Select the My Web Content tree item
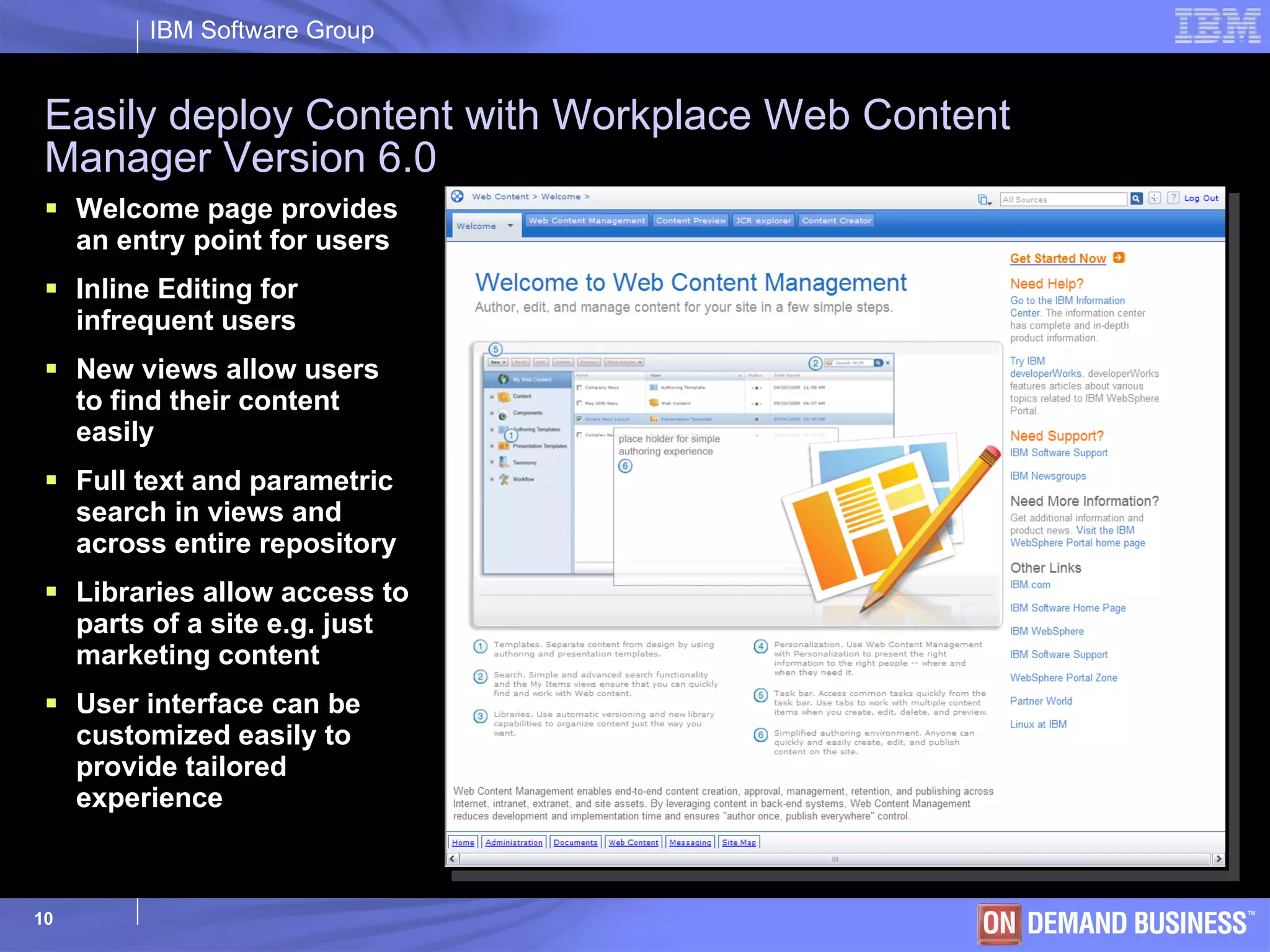1270x952 pixels. click(527, 379)
